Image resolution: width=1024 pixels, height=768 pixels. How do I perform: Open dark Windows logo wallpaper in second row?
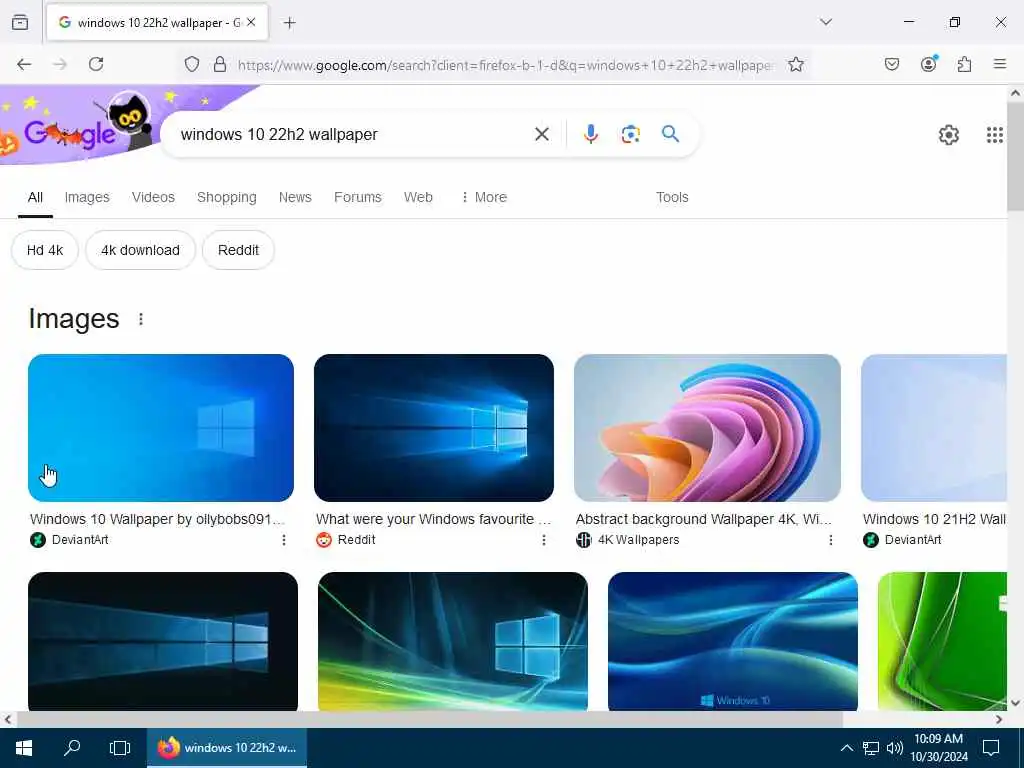[163, 641]
